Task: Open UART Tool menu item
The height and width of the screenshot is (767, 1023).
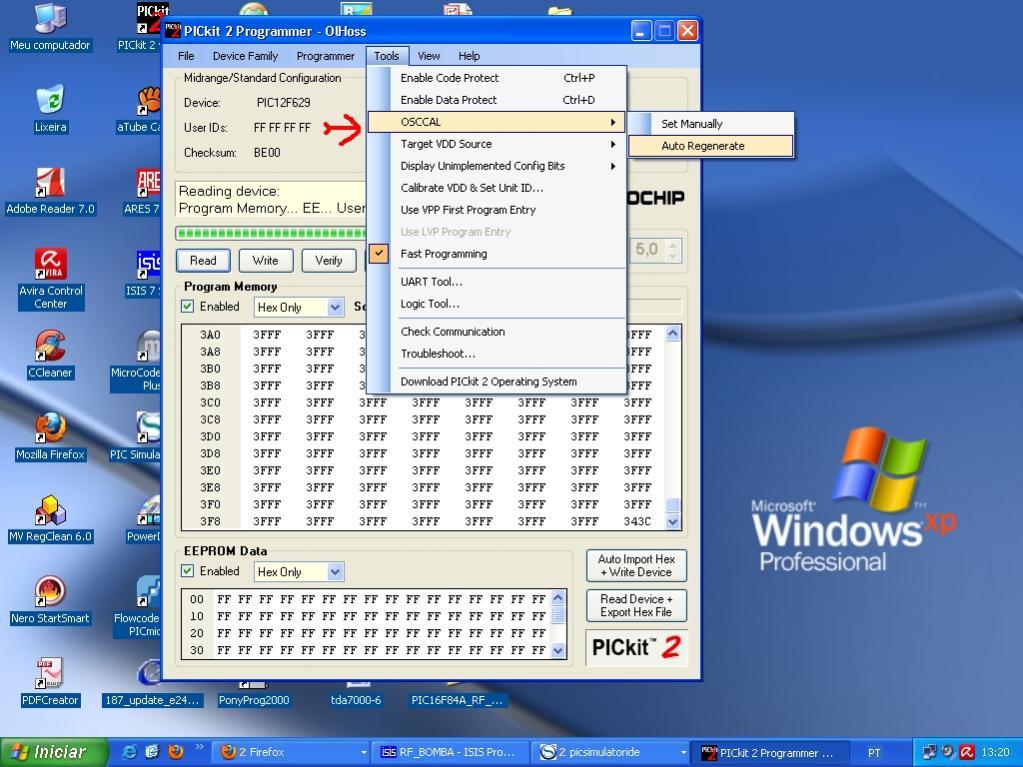Action: click(x=496, y=282)
